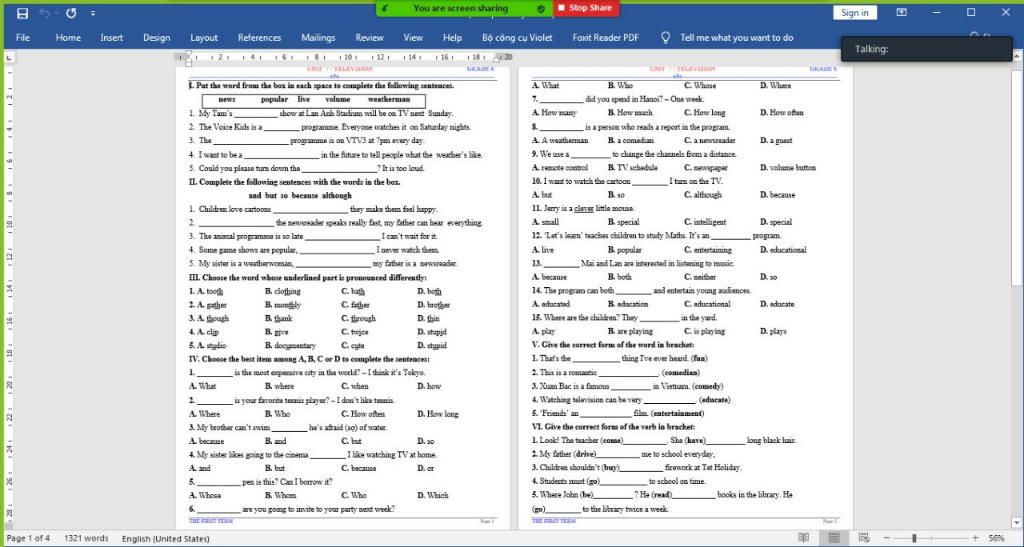Click answer 'D. educational' in question 12
Image resolution: width=1024 pixels, height=547 pixels.
click(783, 249)
